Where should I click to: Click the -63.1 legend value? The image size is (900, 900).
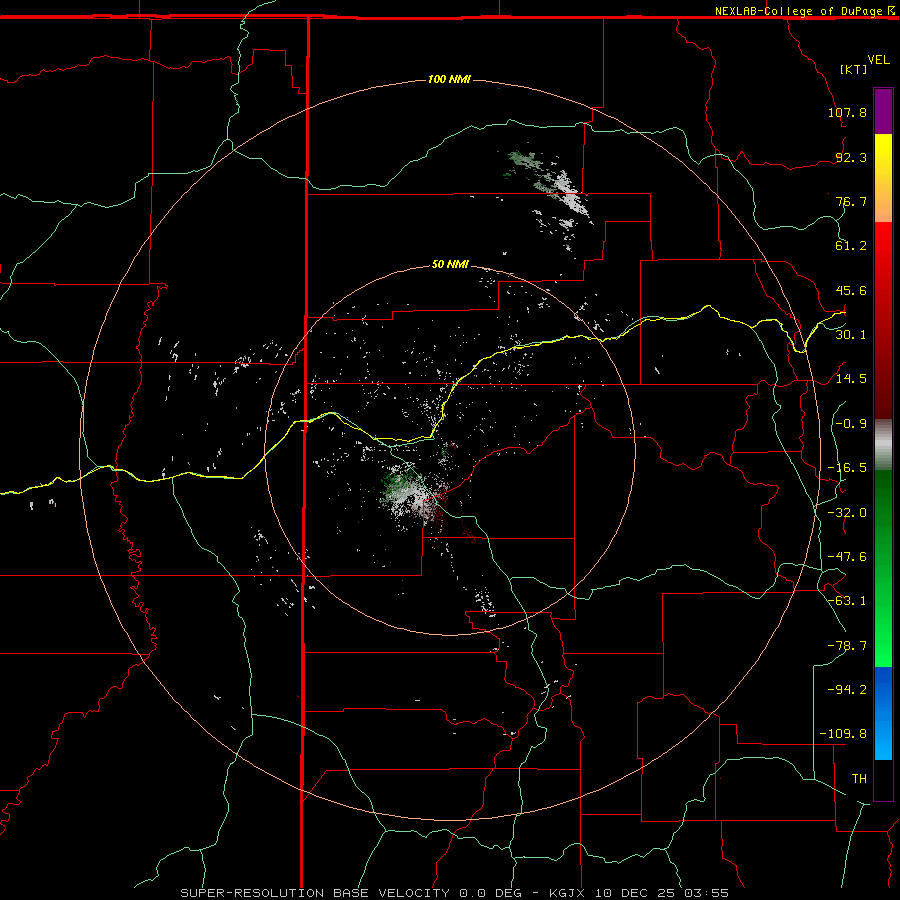pos(847,601)
